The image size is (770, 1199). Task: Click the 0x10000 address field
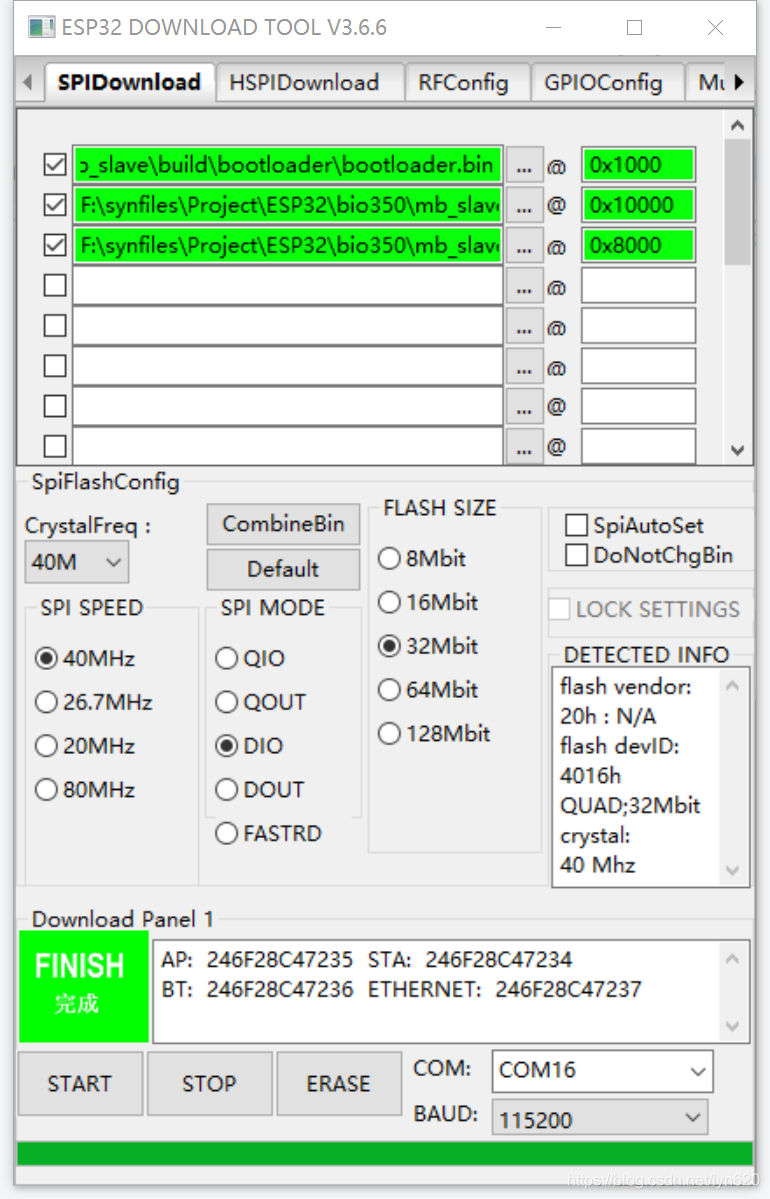click(x=638, y=206)
